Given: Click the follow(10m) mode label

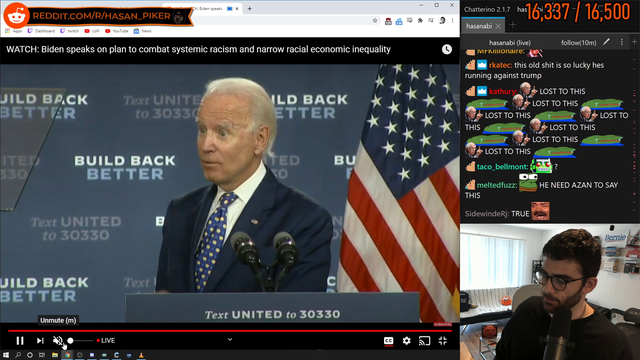Looking at the screenshot, I should (578, 42).
